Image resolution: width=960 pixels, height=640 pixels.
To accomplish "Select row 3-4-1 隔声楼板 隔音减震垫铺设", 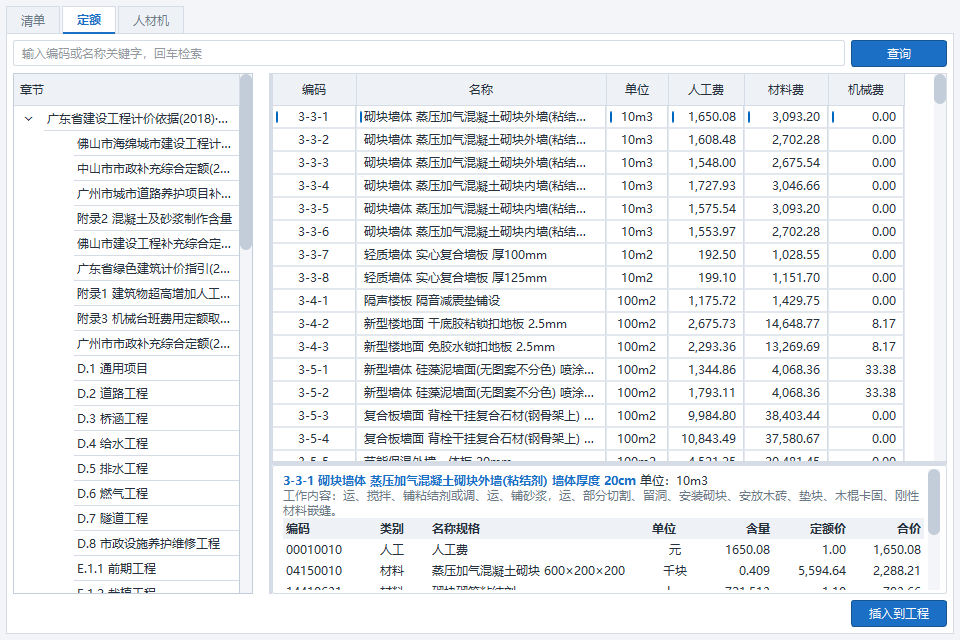I will coord(588,301).
